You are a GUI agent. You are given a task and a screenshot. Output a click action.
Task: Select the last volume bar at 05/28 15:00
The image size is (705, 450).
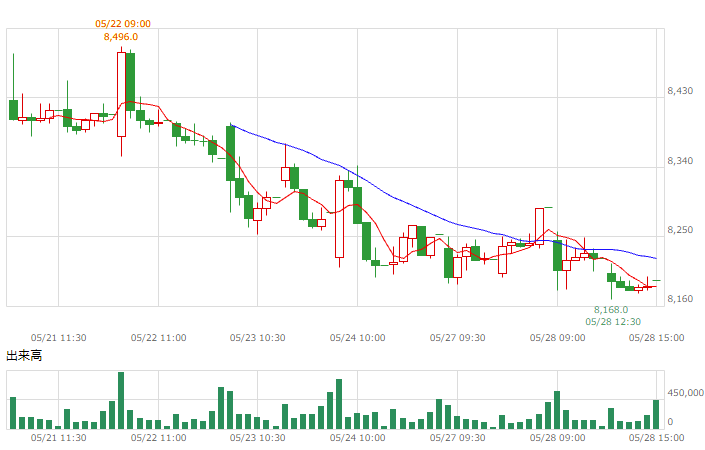click(656, 414)
